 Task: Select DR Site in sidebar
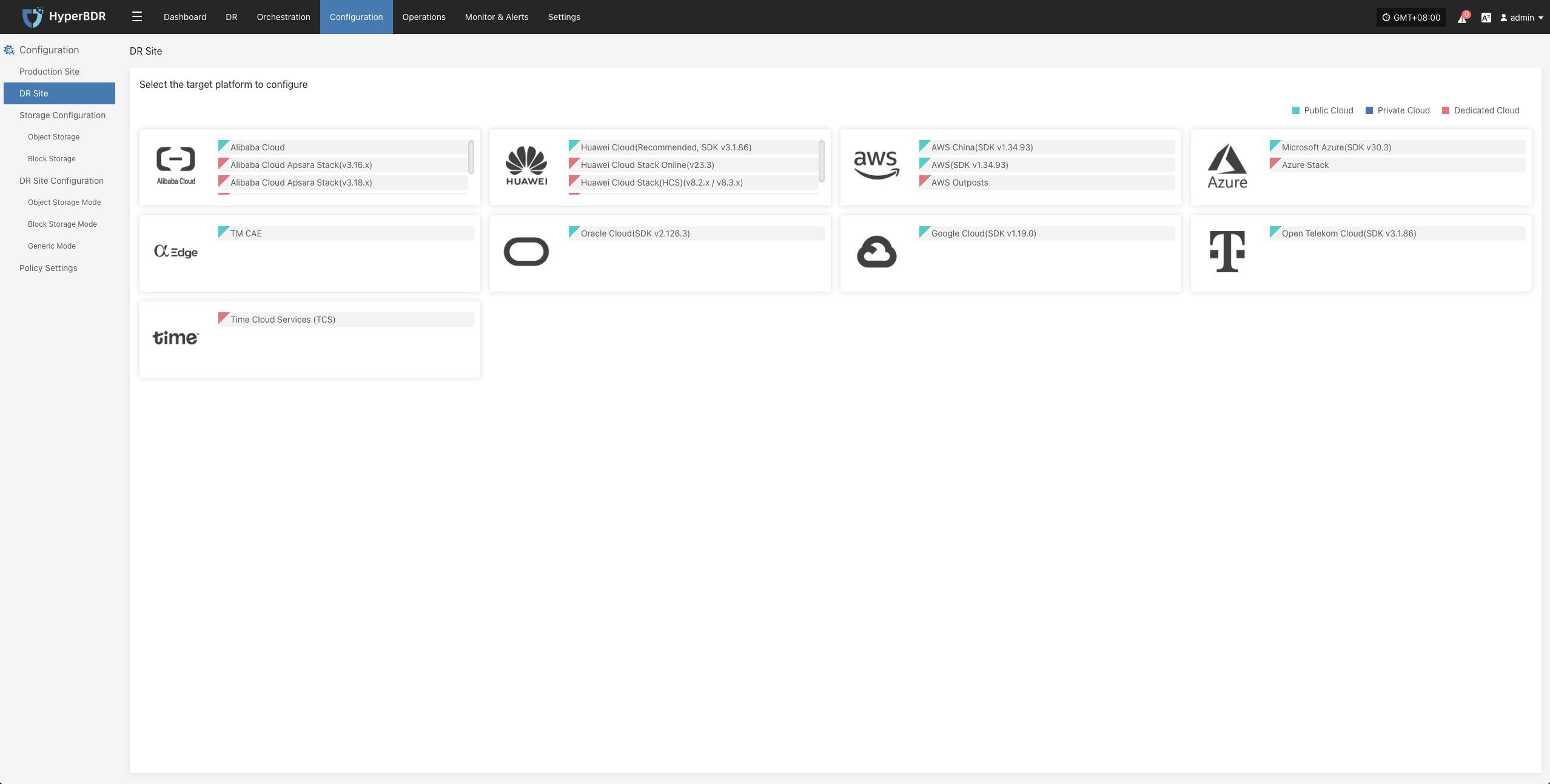tap(59, 93)
